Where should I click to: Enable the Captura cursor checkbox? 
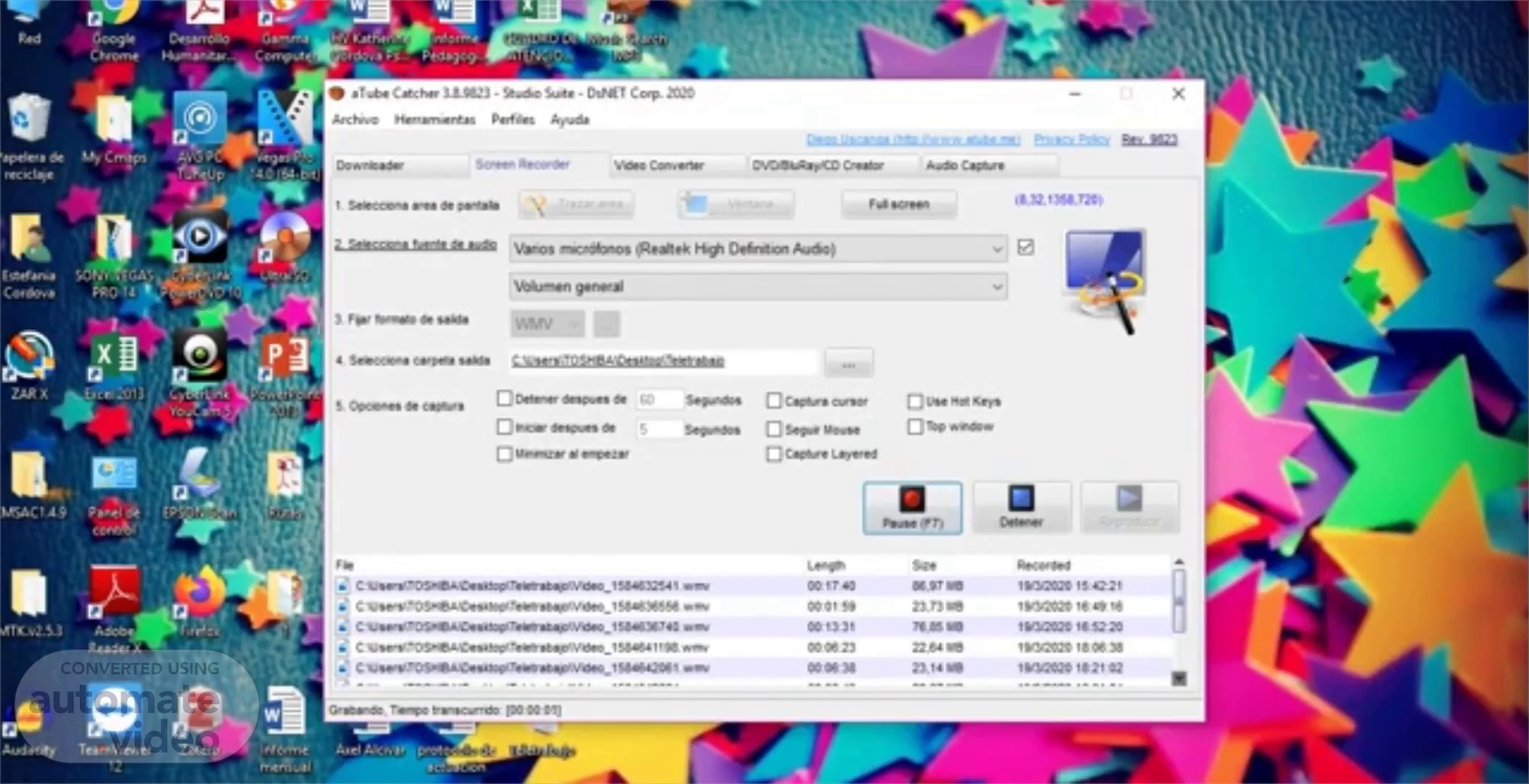tap(774, 401)
